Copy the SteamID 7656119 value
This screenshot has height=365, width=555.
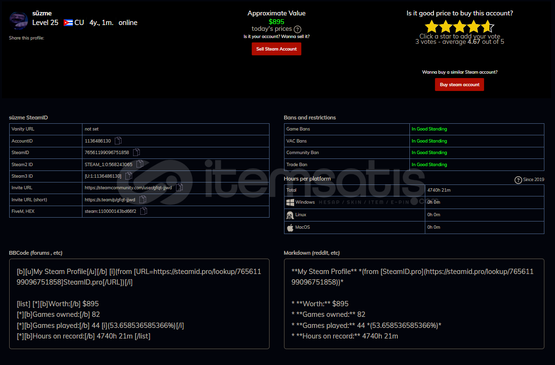[x=136, y=153]
